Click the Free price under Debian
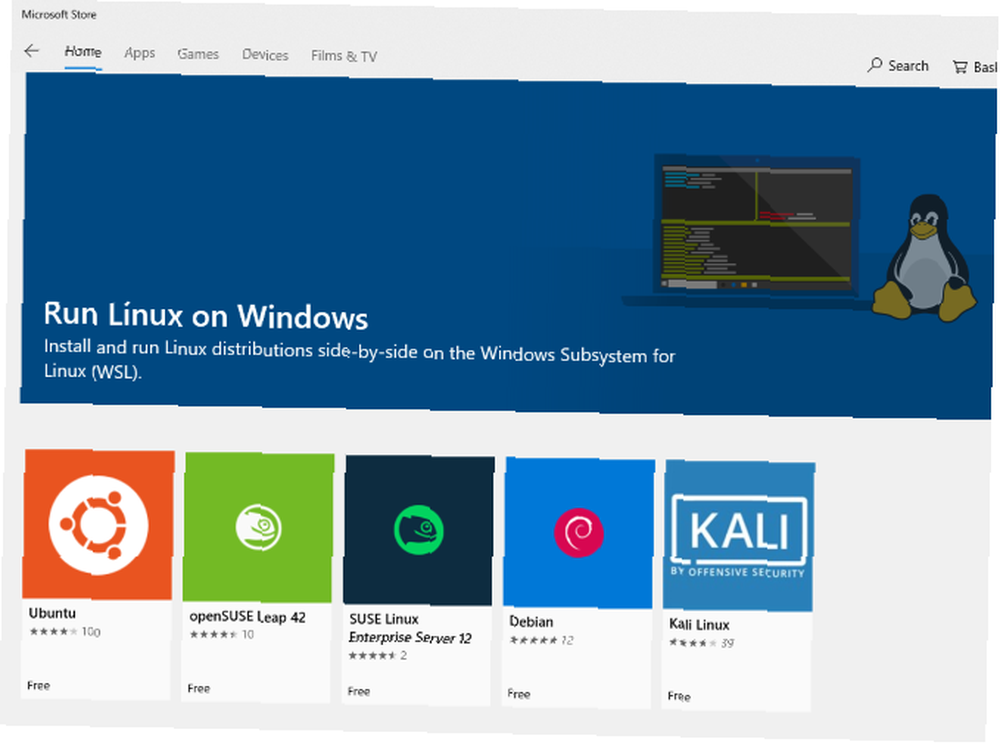The width and height of the screenshot is (1000, 745). coord(518,694)
